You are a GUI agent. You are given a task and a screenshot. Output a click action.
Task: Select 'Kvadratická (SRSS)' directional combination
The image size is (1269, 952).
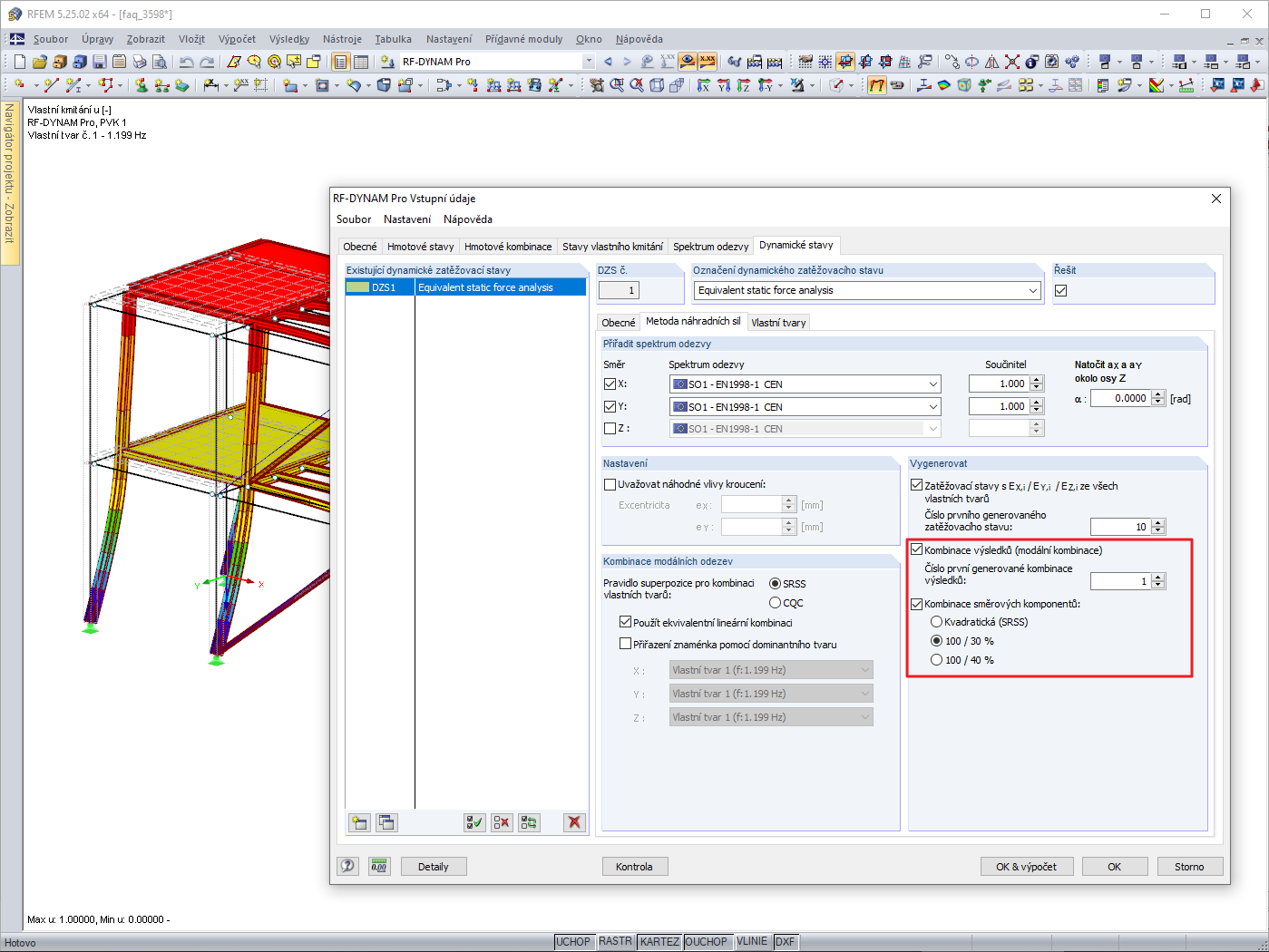[x=936, y=621]
